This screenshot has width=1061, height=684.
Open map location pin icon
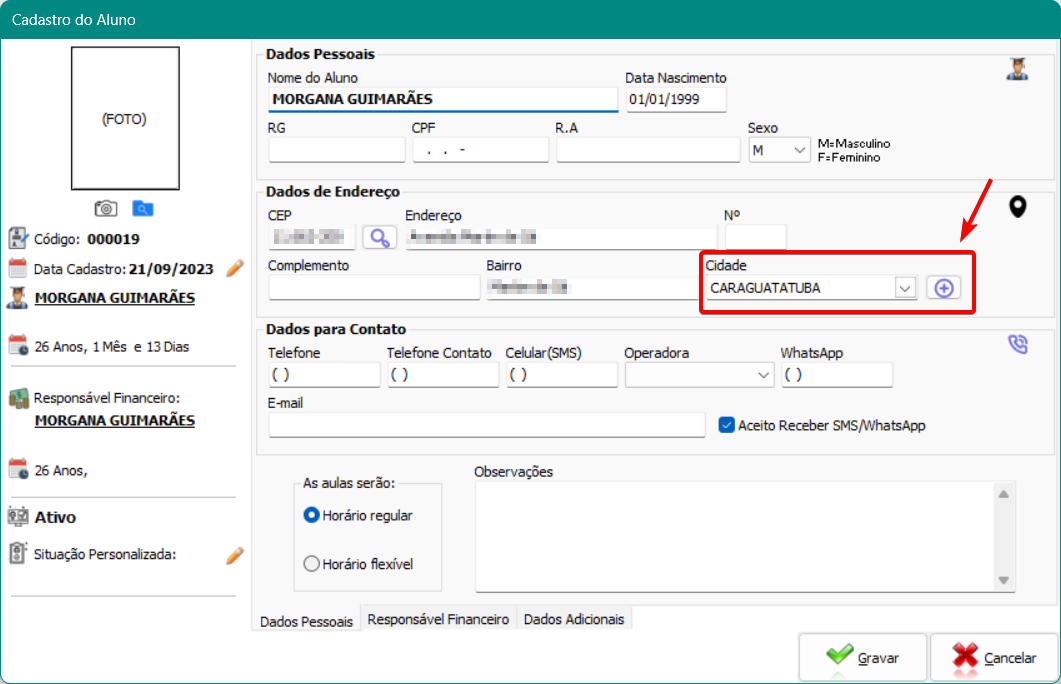[x=1018, y=206]
